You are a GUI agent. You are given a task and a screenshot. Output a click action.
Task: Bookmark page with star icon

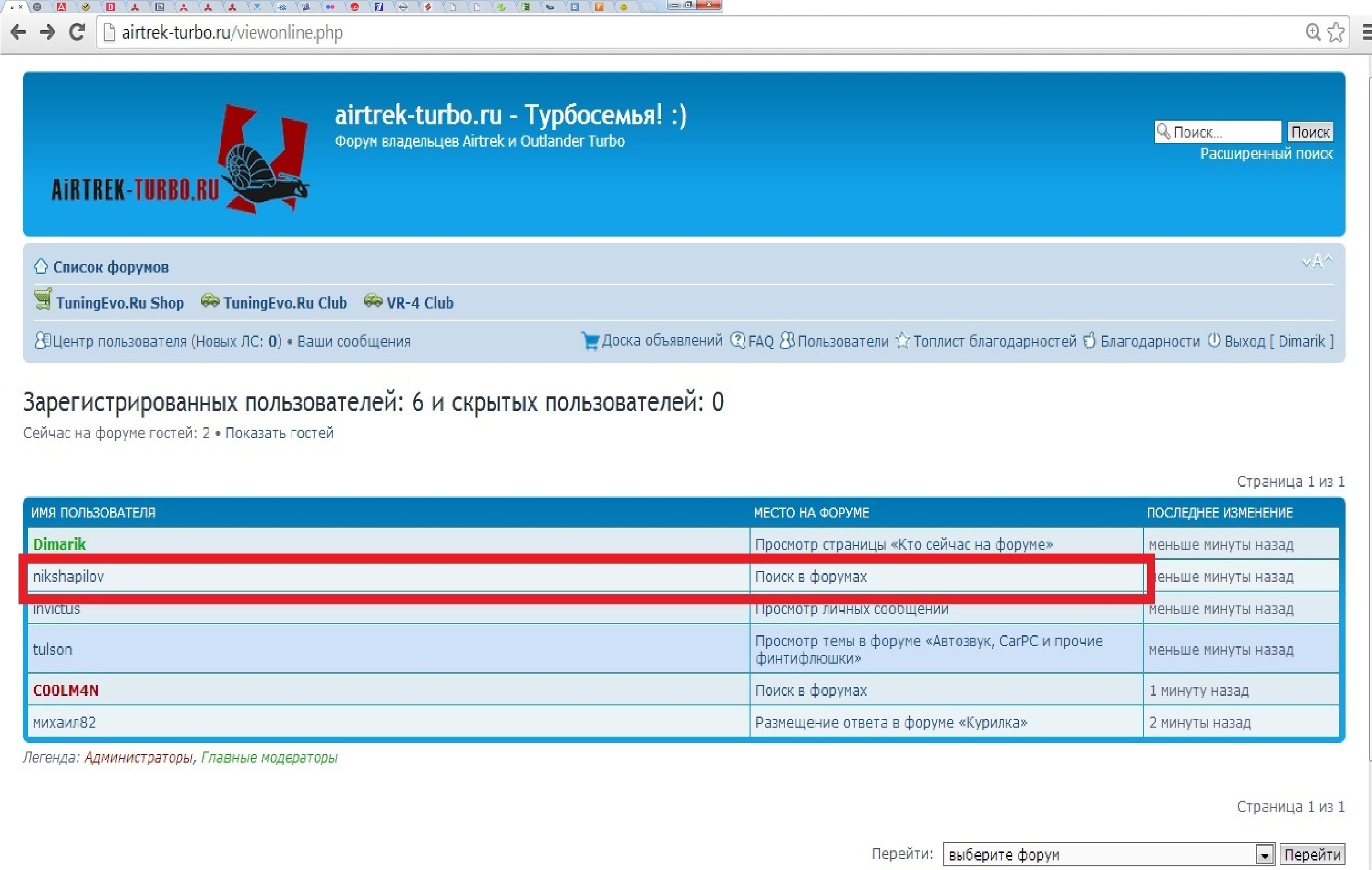click(1336, 32)
